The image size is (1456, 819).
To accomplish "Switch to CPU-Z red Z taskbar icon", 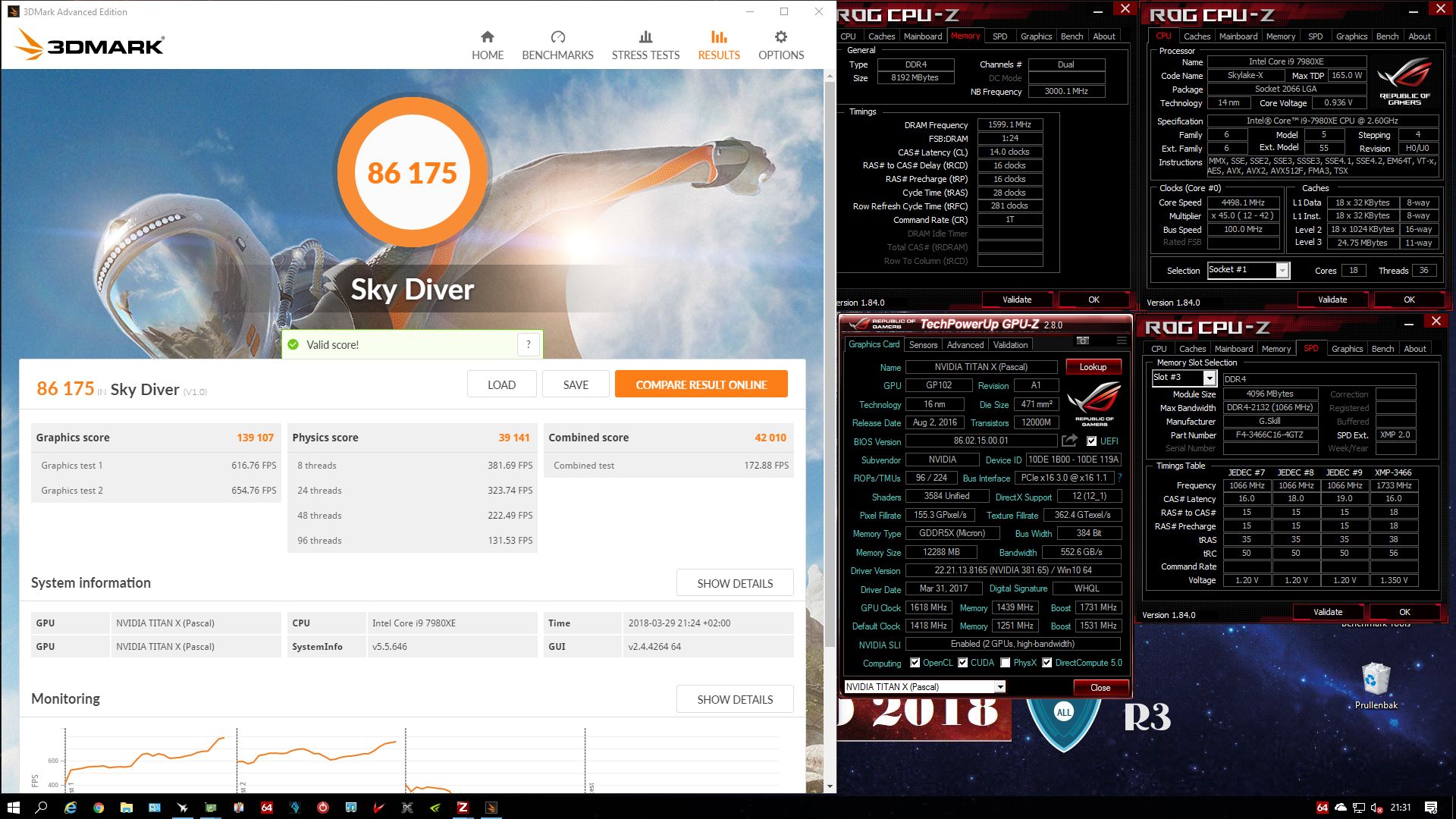I will 463,807.
